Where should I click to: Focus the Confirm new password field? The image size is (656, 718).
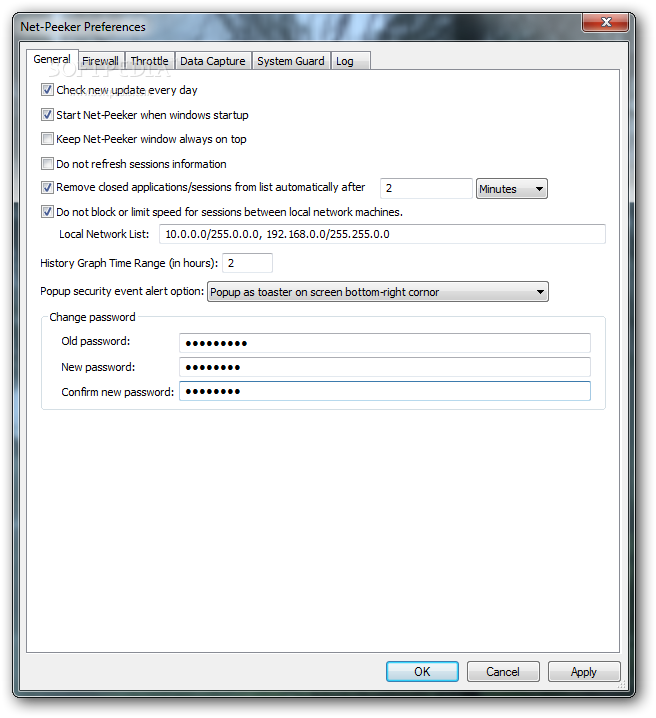pyautogui.click(x=385, y=391)
